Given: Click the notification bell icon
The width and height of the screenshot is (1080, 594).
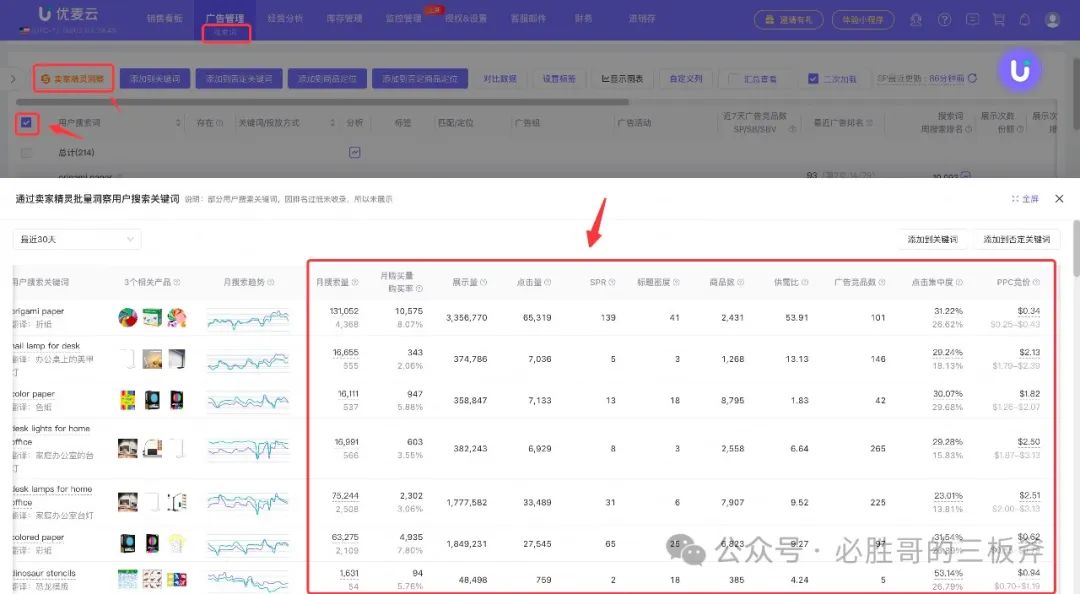Looking at the screenshot, I should click(1024, 19).
